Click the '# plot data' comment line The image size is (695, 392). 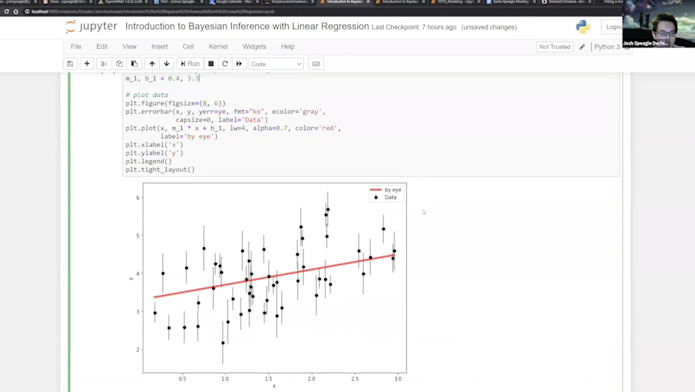147,95
